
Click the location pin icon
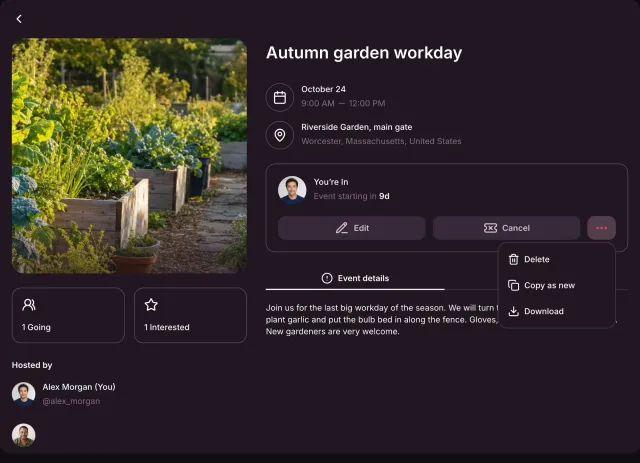click(280, 135)
